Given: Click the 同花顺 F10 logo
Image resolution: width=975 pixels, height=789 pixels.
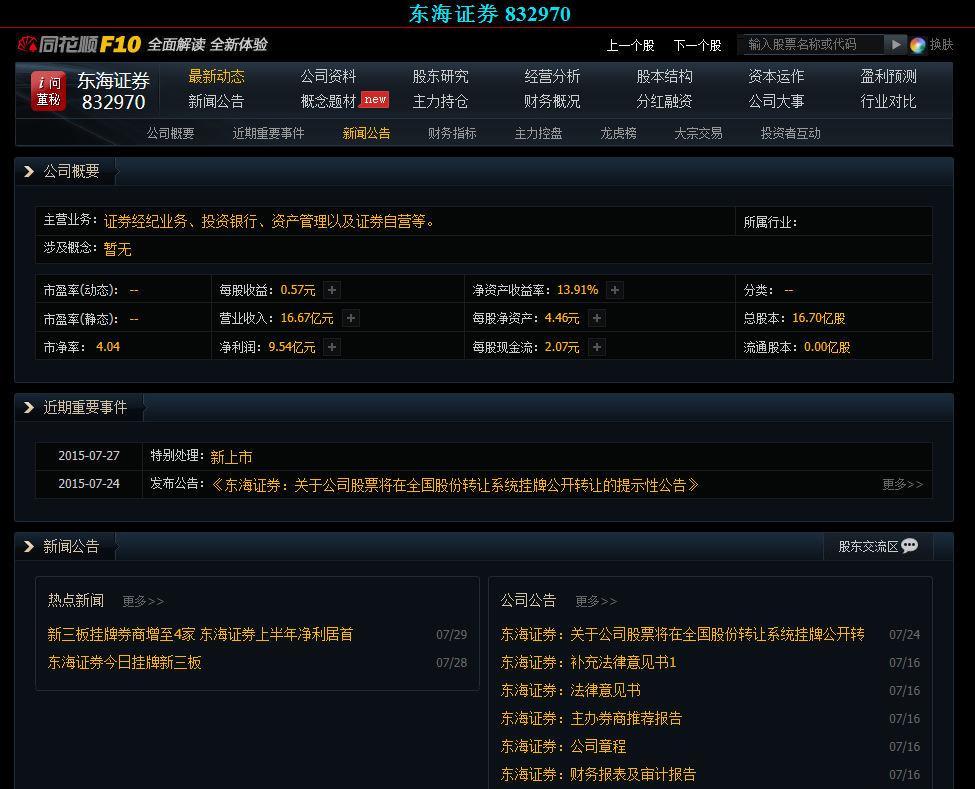Looking at the screenshot, I should point(80,44).
